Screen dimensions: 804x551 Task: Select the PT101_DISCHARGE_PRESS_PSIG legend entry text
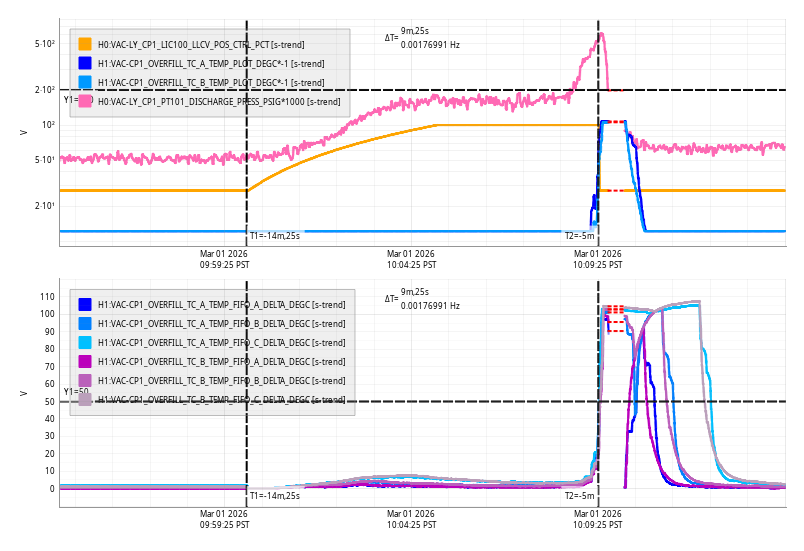[218, 101]
